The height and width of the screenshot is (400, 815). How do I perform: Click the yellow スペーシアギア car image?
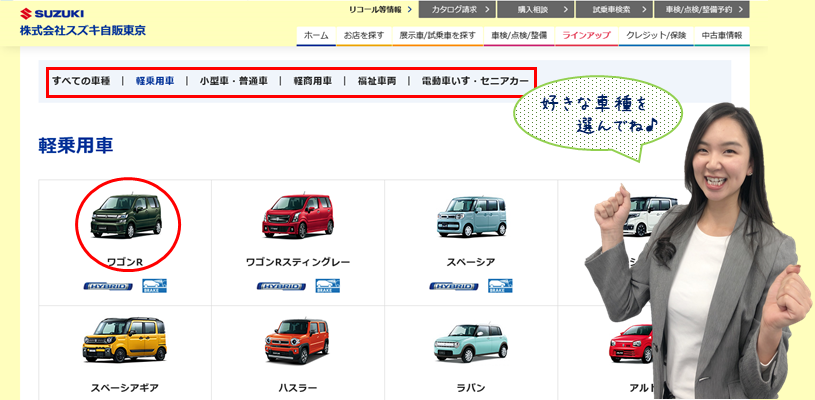125,340
